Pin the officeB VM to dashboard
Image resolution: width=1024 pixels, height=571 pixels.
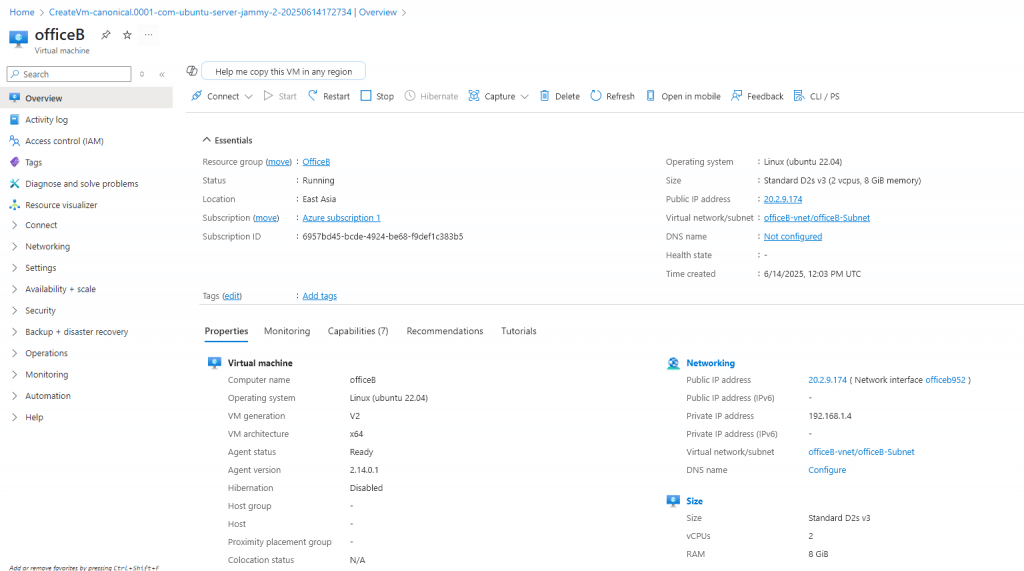tap(106, 35)
